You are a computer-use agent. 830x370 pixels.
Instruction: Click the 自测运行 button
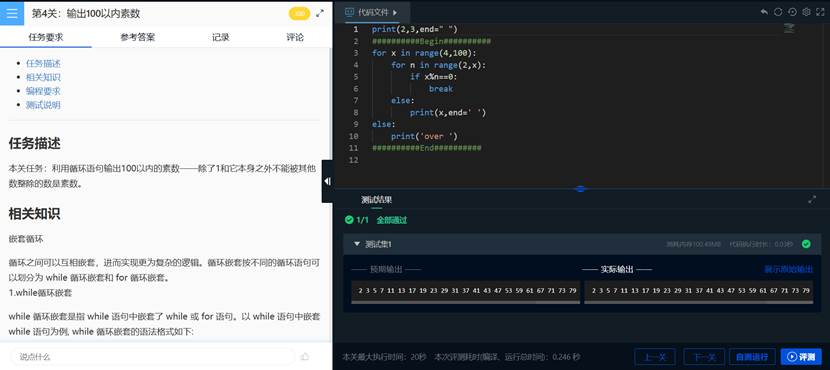(x=752, y=357)
